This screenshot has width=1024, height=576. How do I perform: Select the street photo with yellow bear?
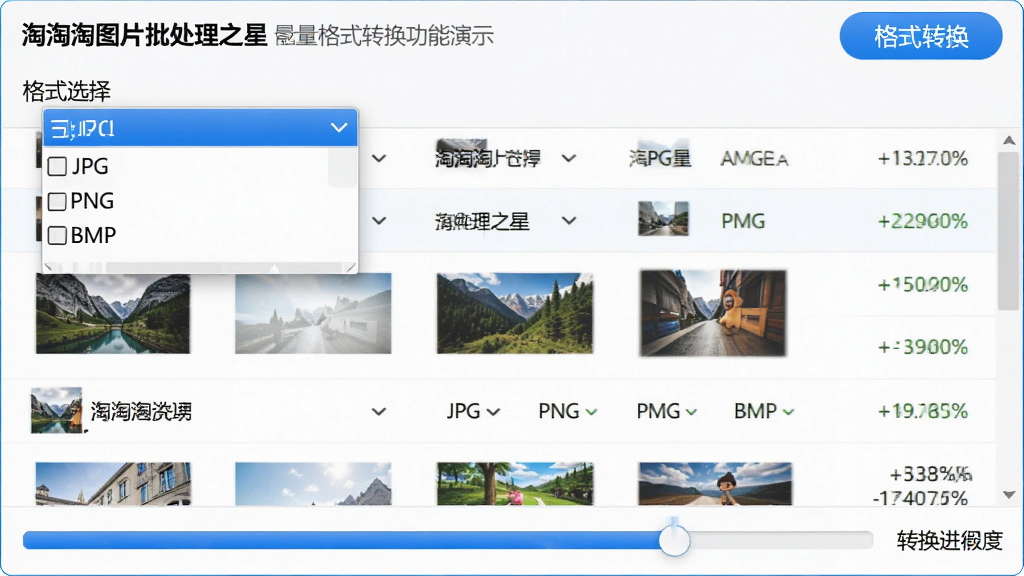click(713, 313)
